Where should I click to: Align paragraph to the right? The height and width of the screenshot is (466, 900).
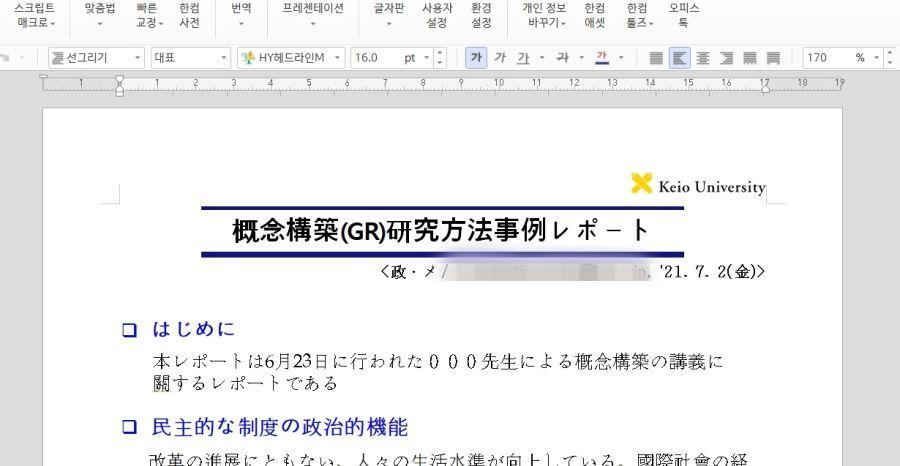tap(726, 58)
